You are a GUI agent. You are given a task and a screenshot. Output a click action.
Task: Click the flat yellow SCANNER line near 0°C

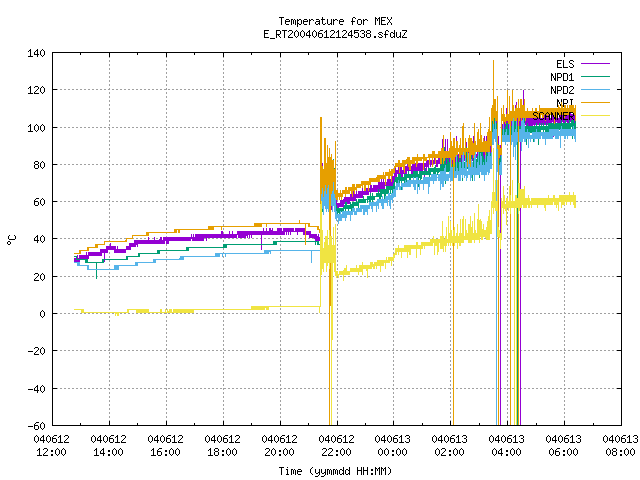pos(196,311)
